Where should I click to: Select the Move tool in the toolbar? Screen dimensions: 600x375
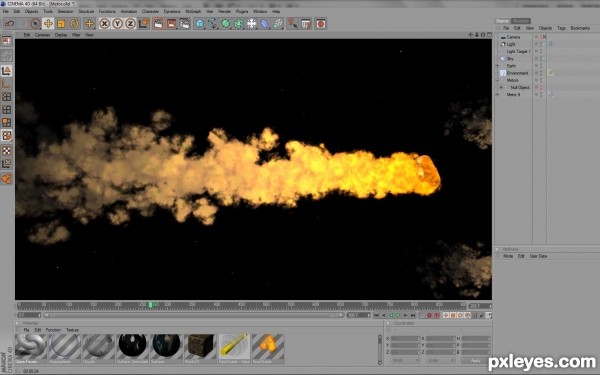point(48,24)
